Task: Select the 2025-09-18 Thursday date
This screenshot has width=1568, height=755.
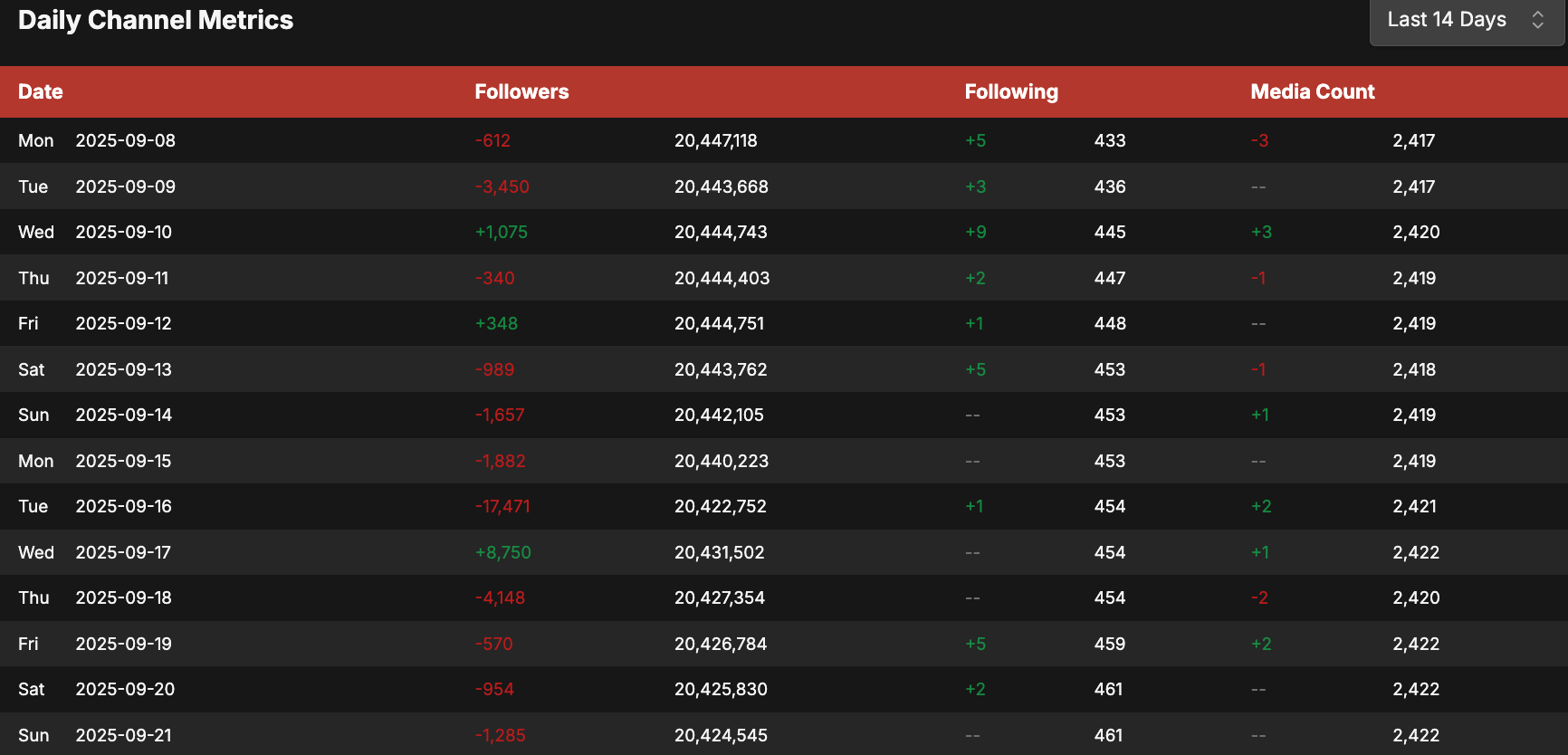Action: (123, 597)
